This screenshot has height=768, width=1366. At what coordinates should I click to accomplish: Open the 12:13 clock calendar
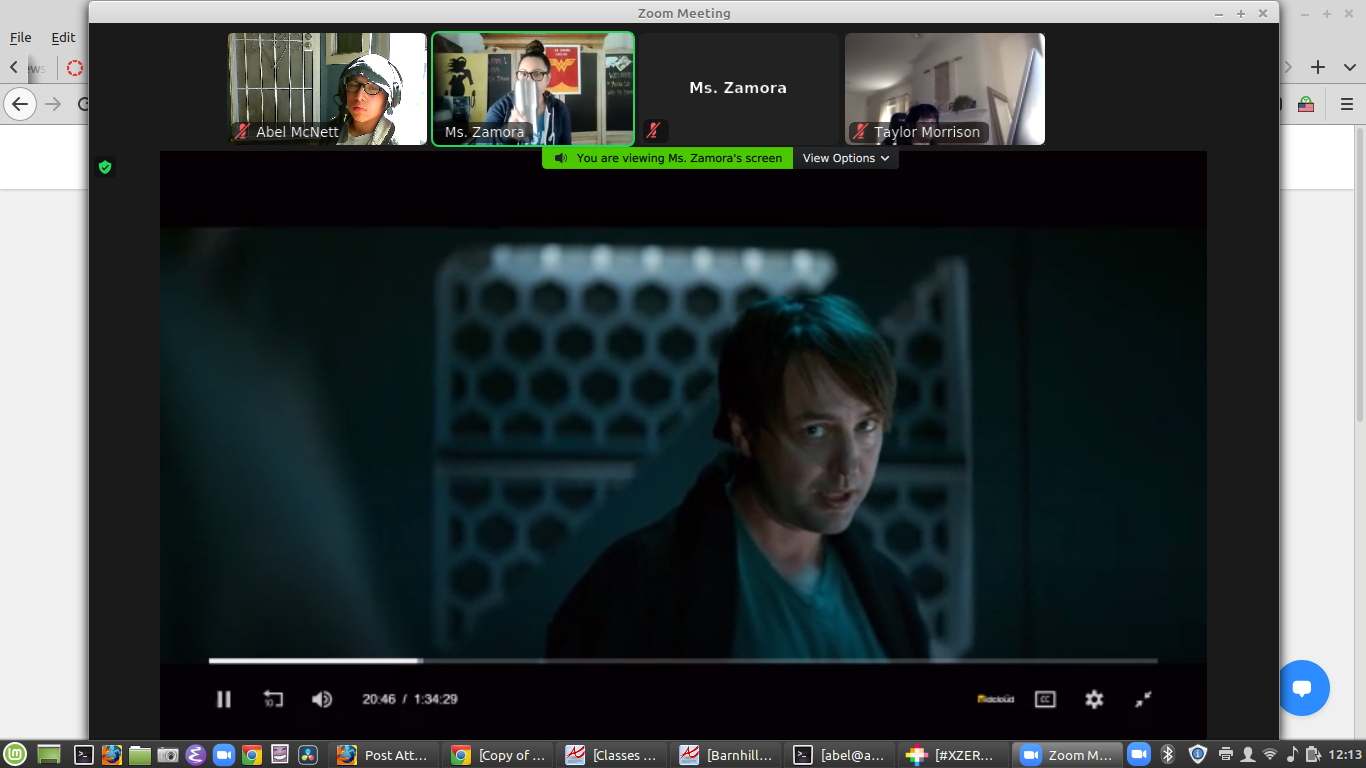pos(1347,755)
